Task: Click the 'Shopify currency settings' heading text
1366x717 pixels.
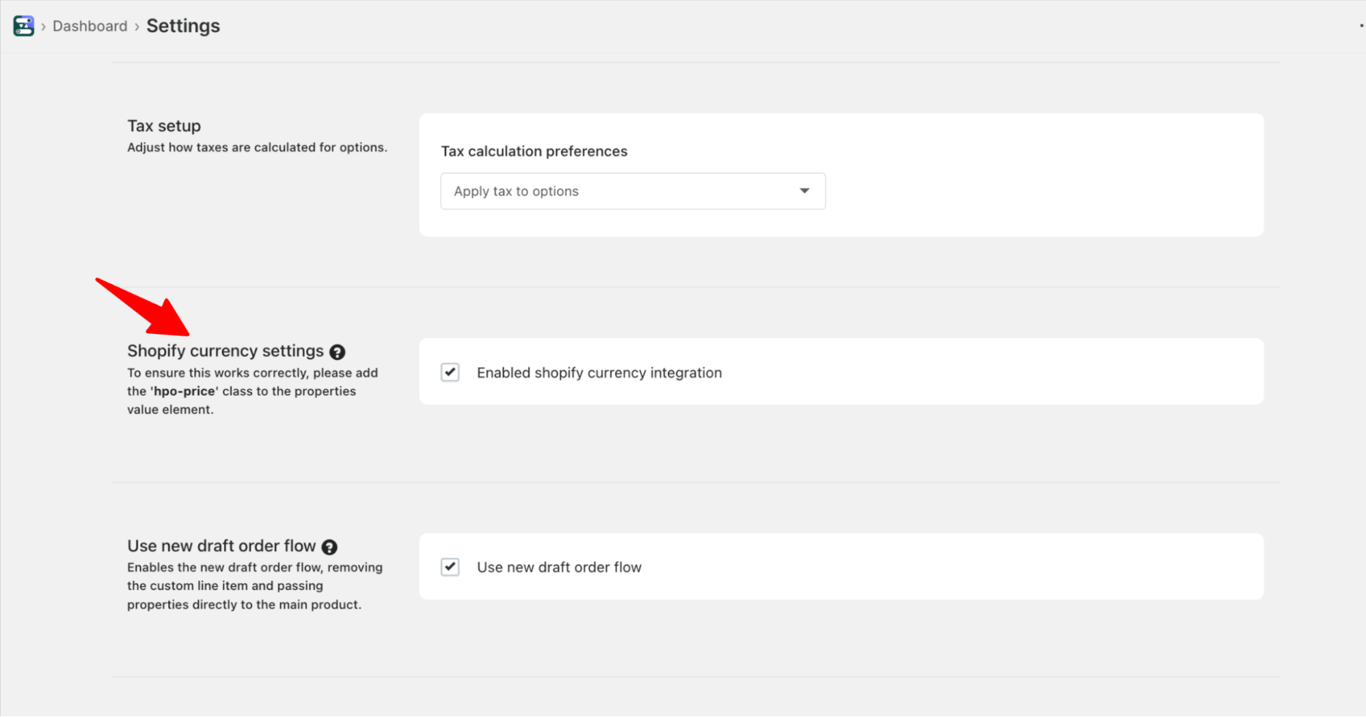Action: (x=225, y=351)
